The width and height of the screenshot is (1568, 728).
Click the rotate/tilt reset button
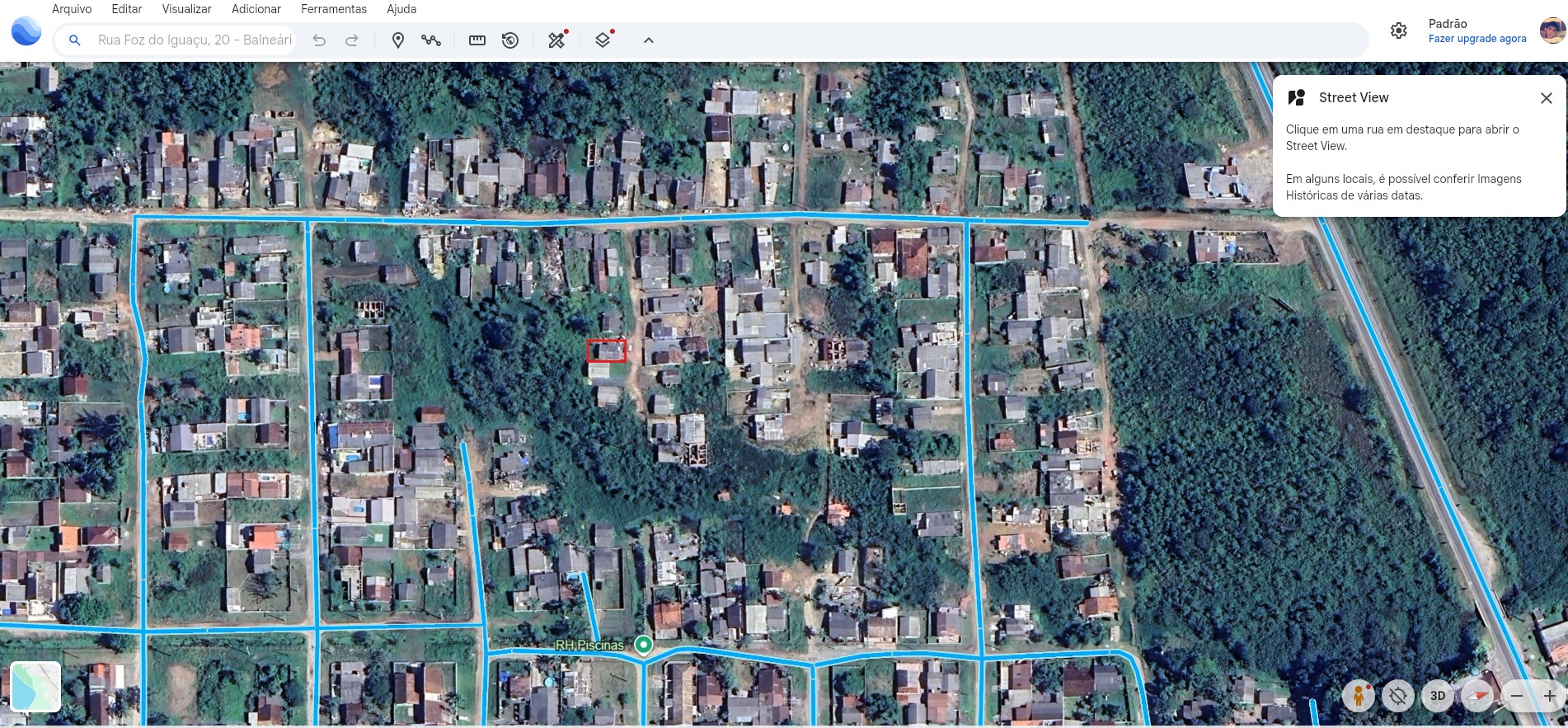pyautogui.click(x=1398, y=696)
